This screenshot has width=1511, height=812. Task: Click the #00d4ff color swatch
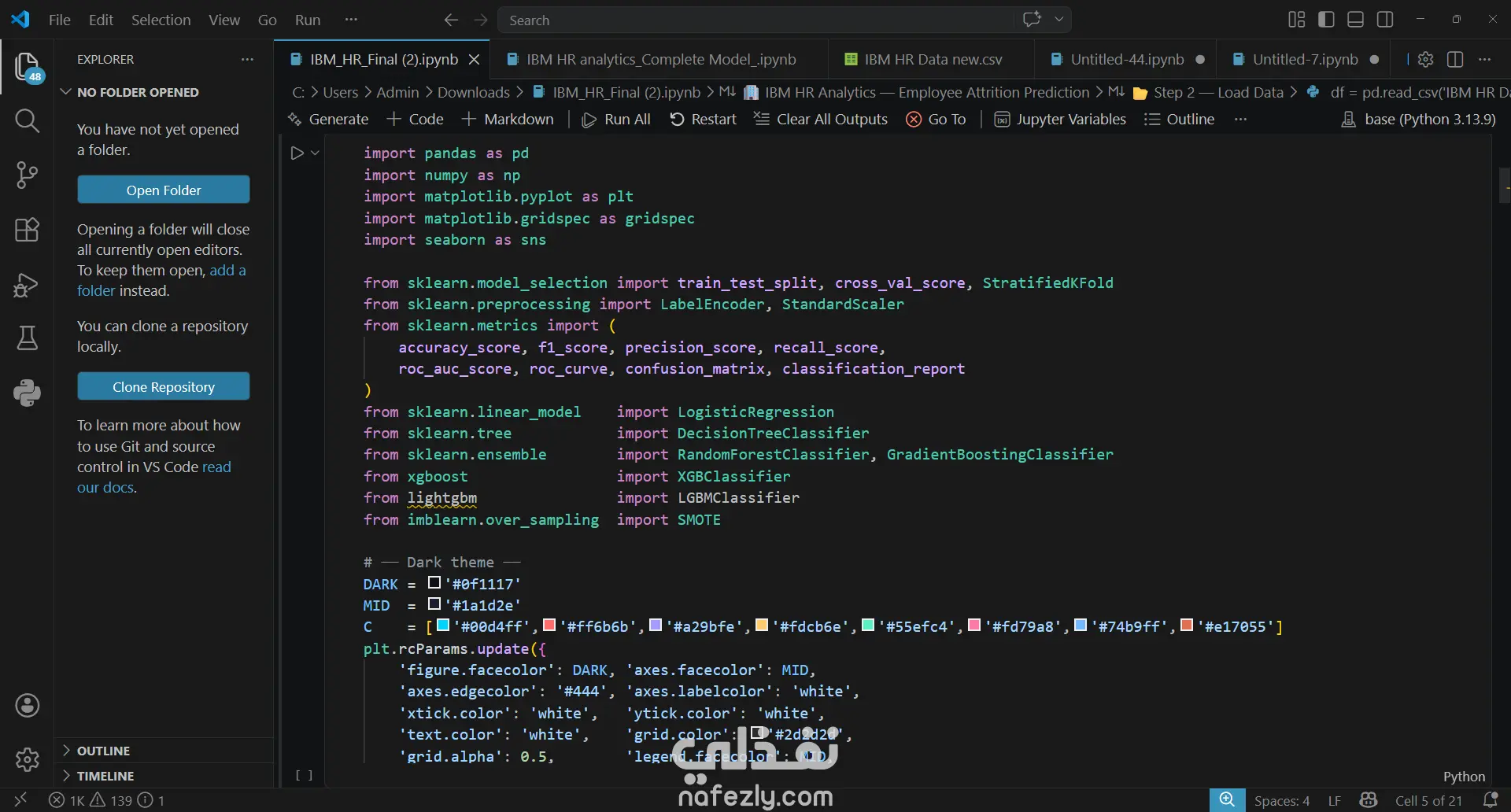pos(443,625)
